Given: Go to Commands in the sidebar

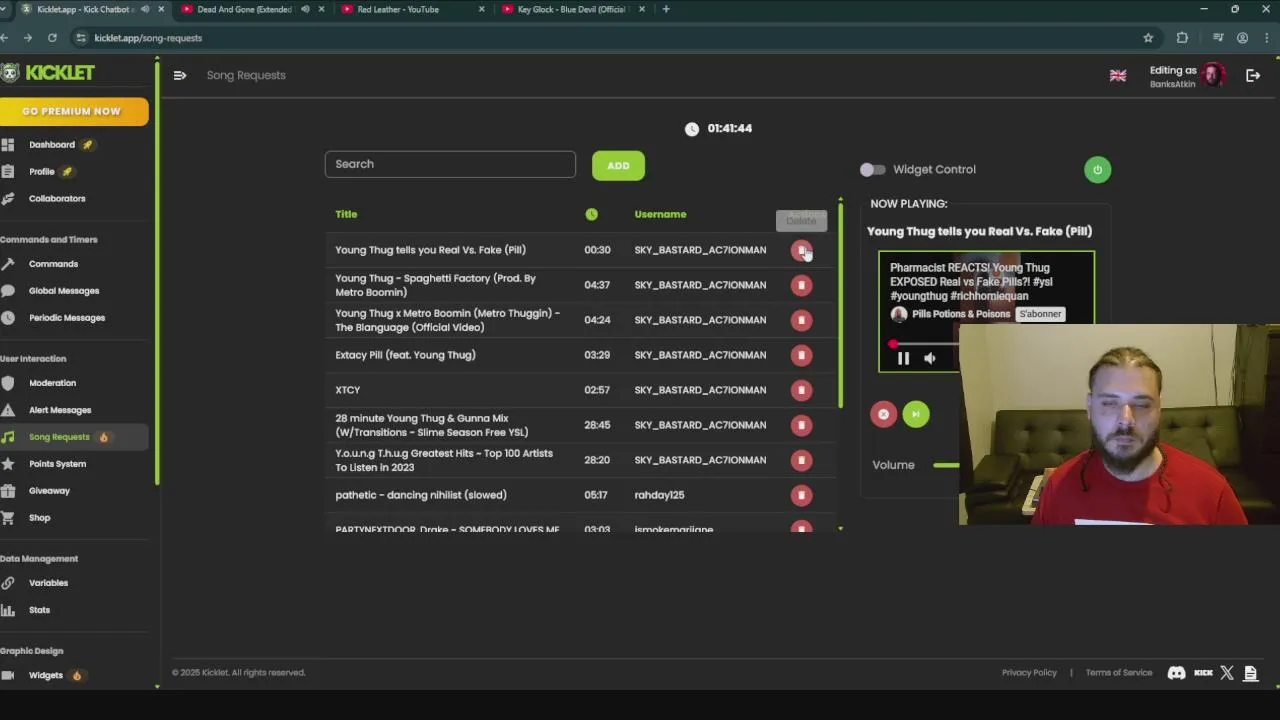Looking at the screenshot, I should 53,264.
